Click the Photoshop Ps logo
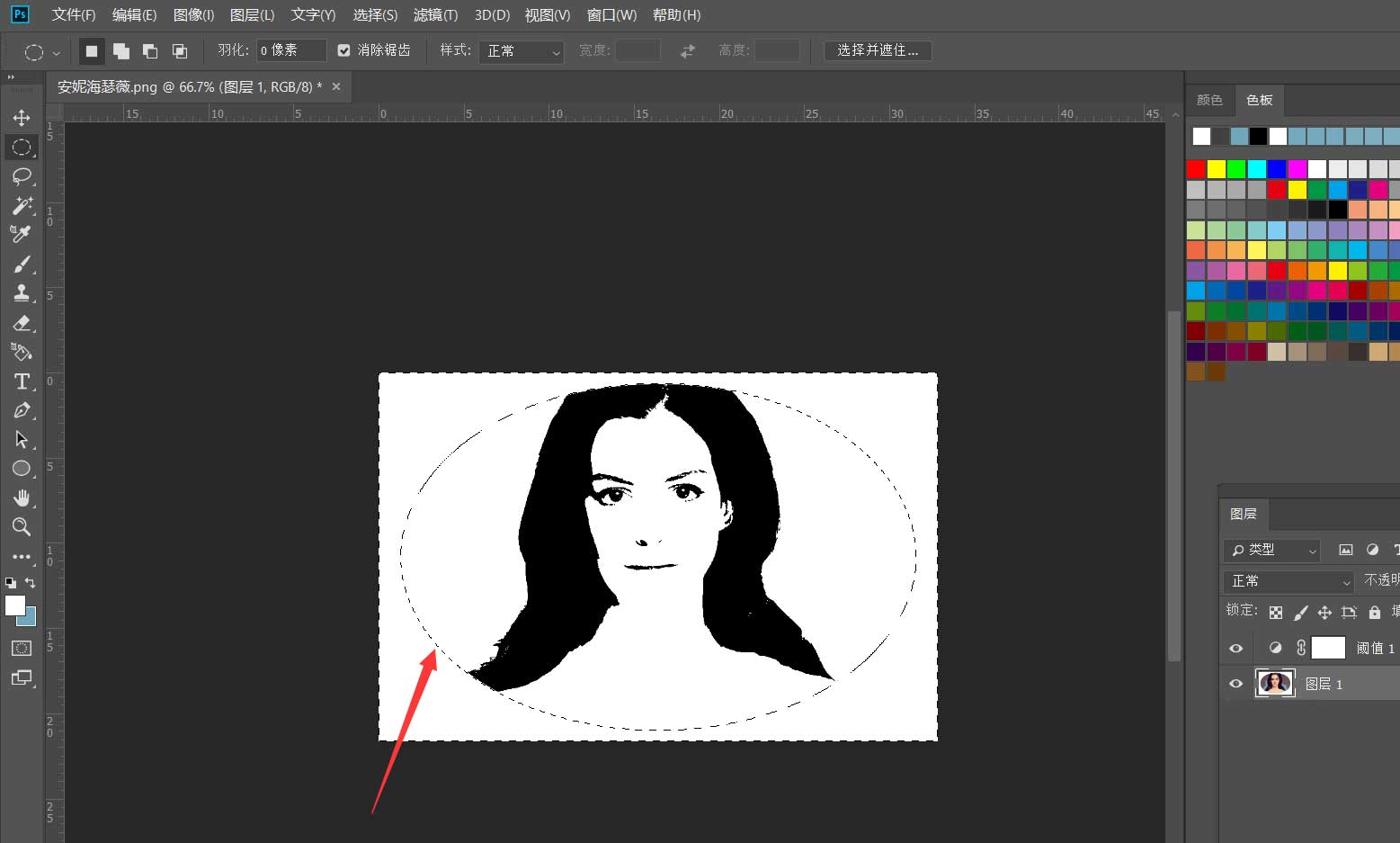The width and height of the screenshot is (1400, 843). [x=20, y=14]
